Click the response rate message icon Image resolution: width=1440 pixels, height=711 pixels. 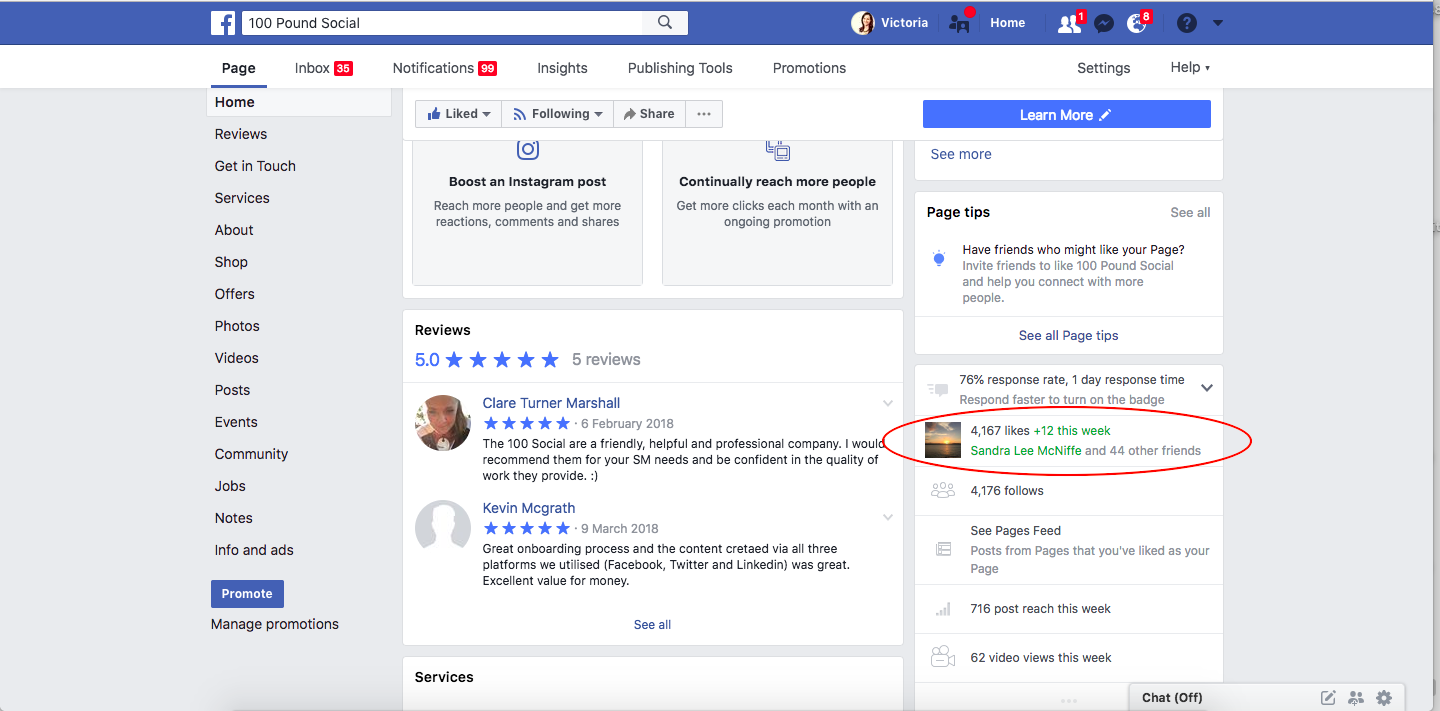938,389
